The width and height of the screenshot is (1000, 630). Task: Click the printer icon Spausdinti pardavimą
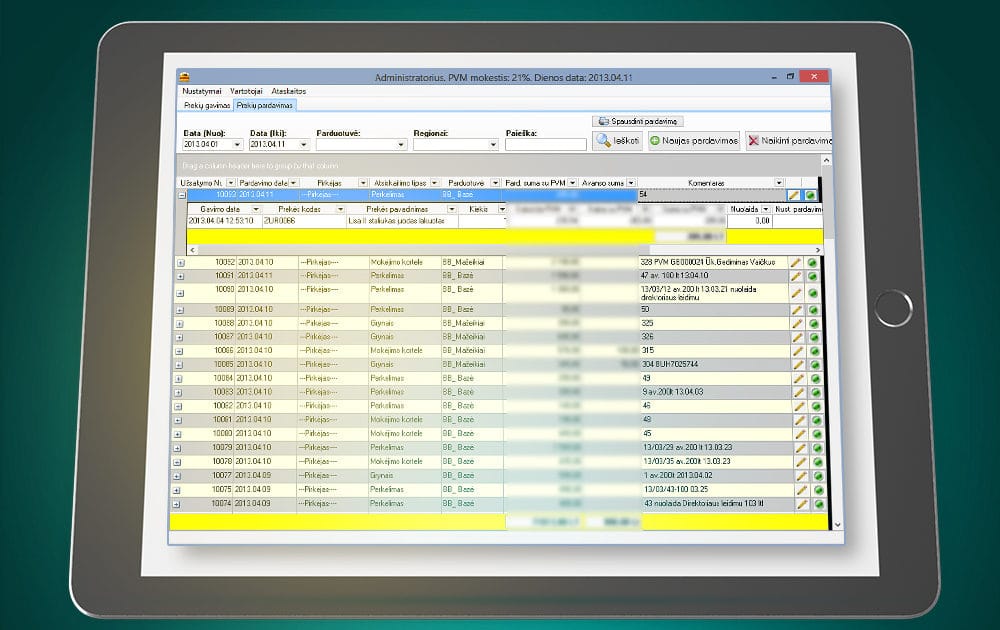click(638, 121)
